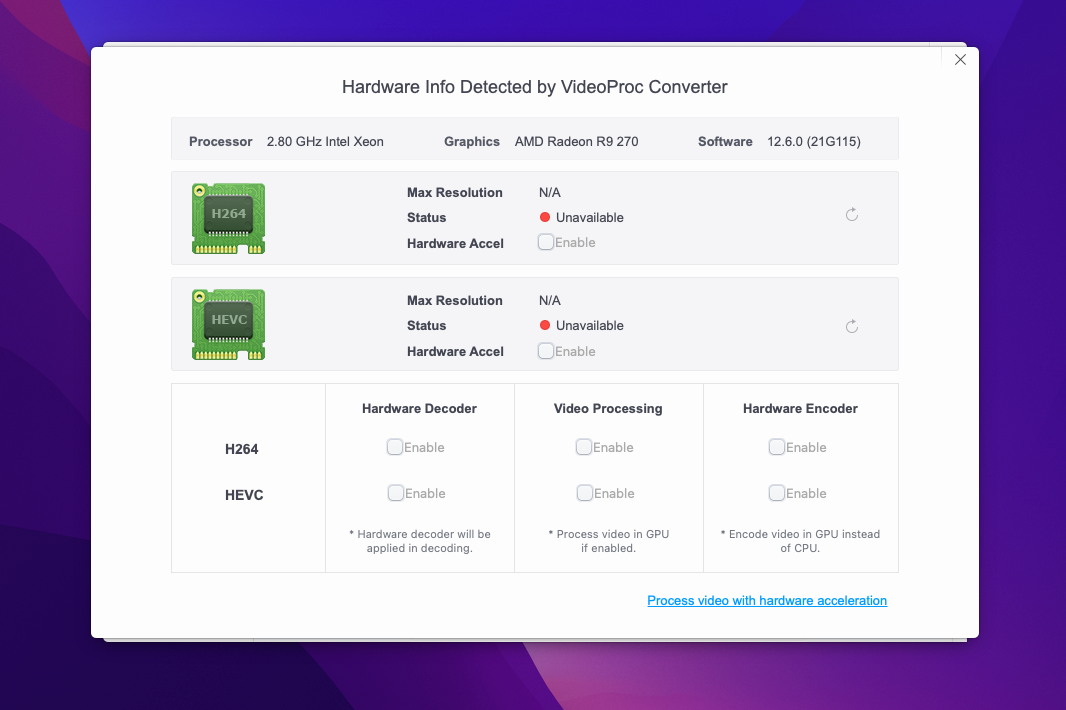Viewport: 1066px width, 710px height.
Task: Click the red HEVC status indicator dot
Action: coord(545,325)
